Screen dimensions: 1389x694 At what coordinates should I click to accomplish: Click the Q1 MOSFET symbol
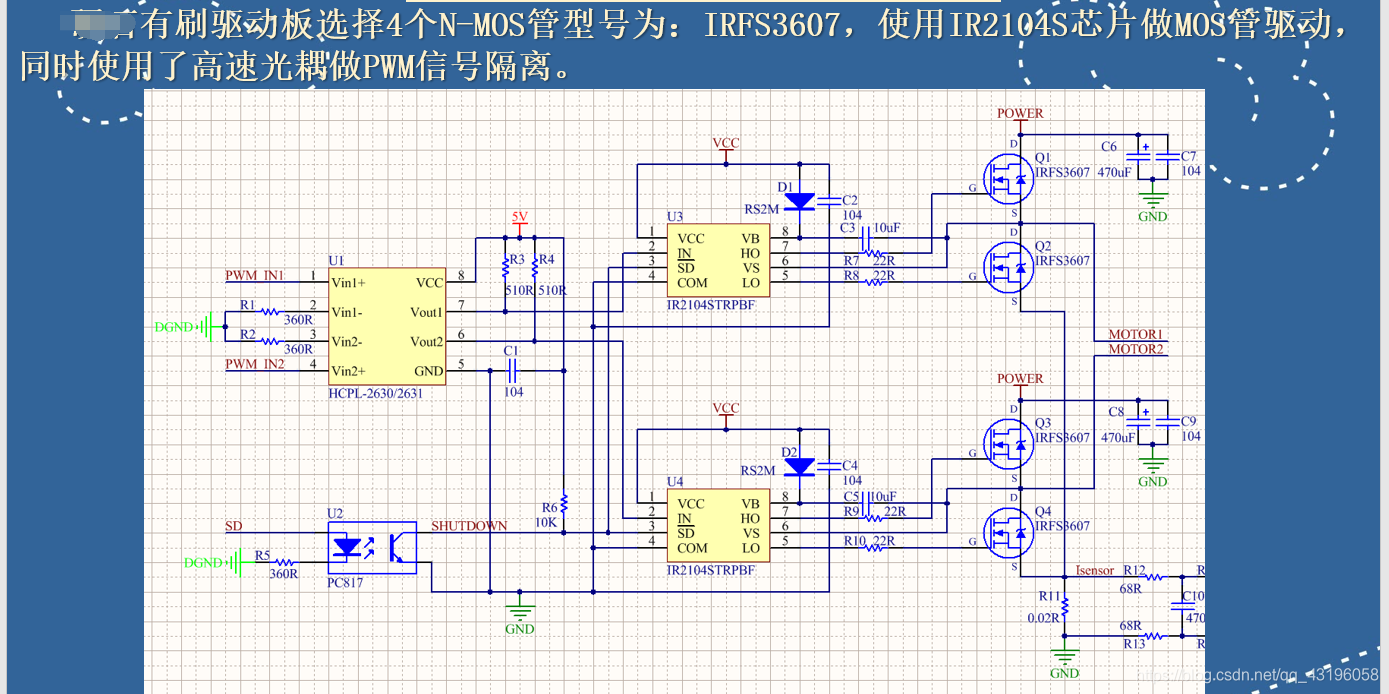1008,179
